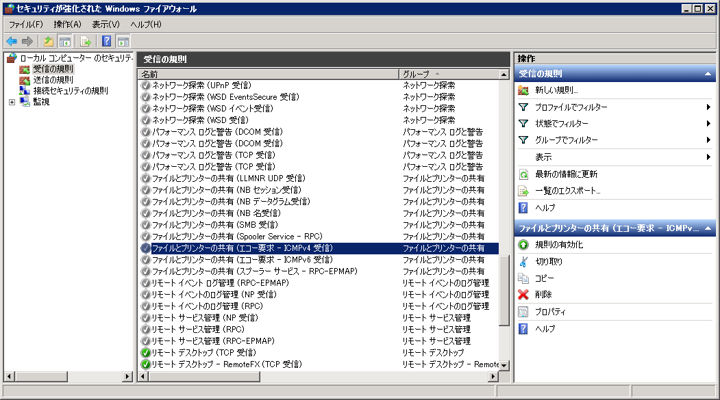Screen dimensions: 720x400
Task: Collapse the ファイルとプリンターの共有 actions section
Action: pyautogui.click(x=708, y=228)
